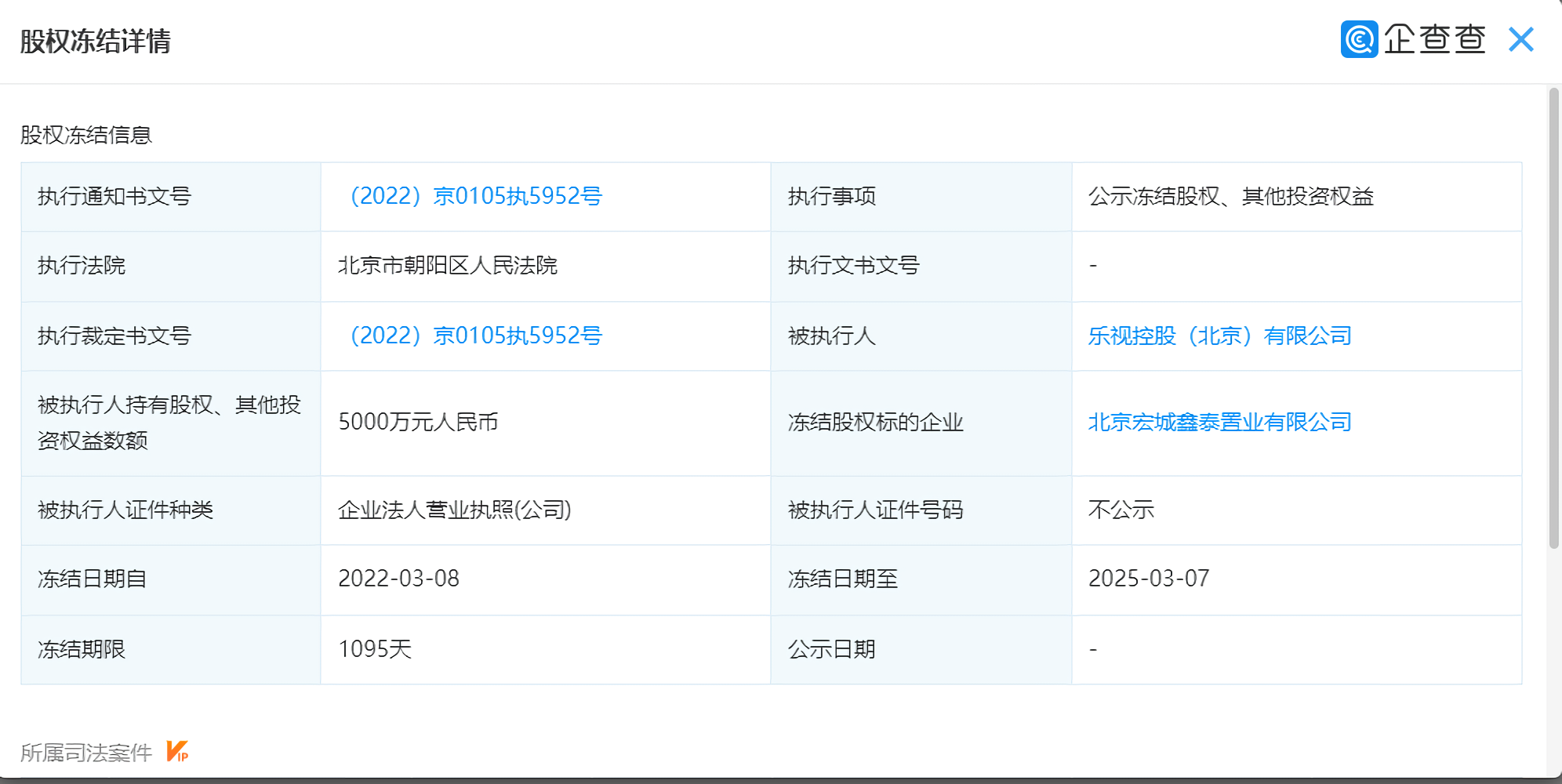Click the 被执行人持有股权、其他投资权益数额 label
The image size is (1562, 784).
[169, 423]
